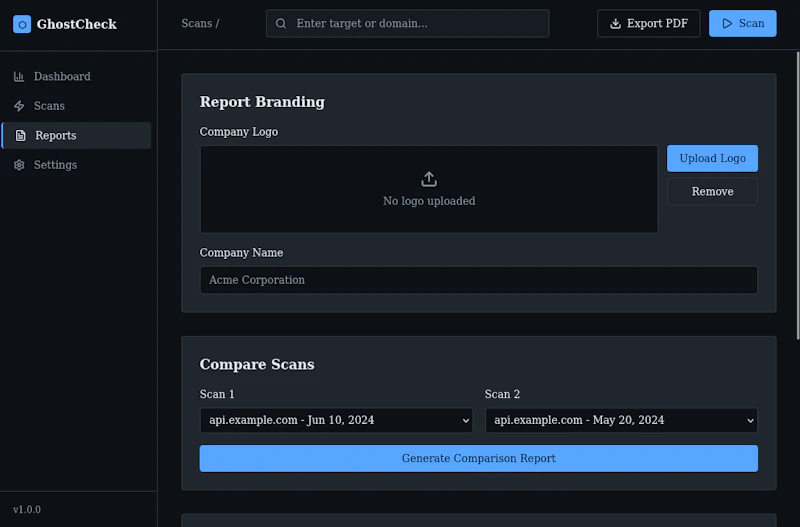Viewport: 800px width, 527px height.
Task: Click the Upload Logo button
Action: pyautogui.click(x=712, y=158)
